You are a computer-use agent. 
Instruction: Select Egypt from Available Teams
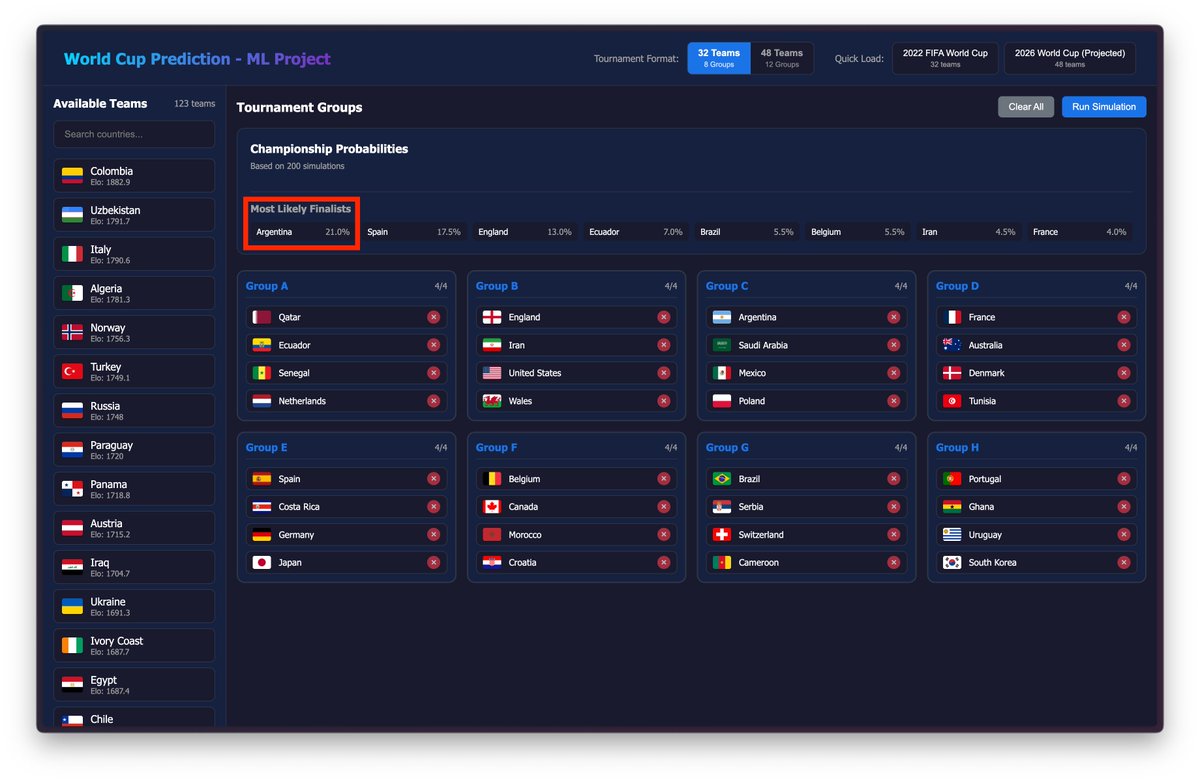(x=134, y=684)
